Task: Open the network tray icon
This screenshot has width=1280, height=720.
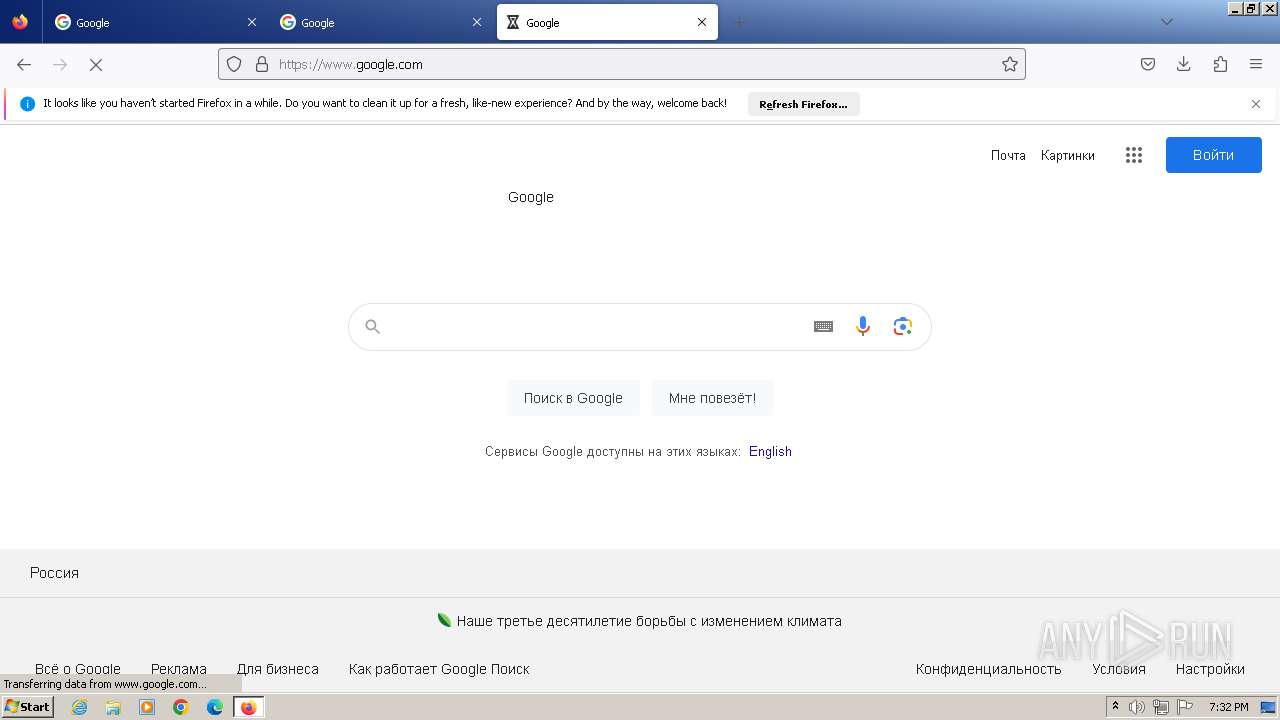Action: (1161, 707)
